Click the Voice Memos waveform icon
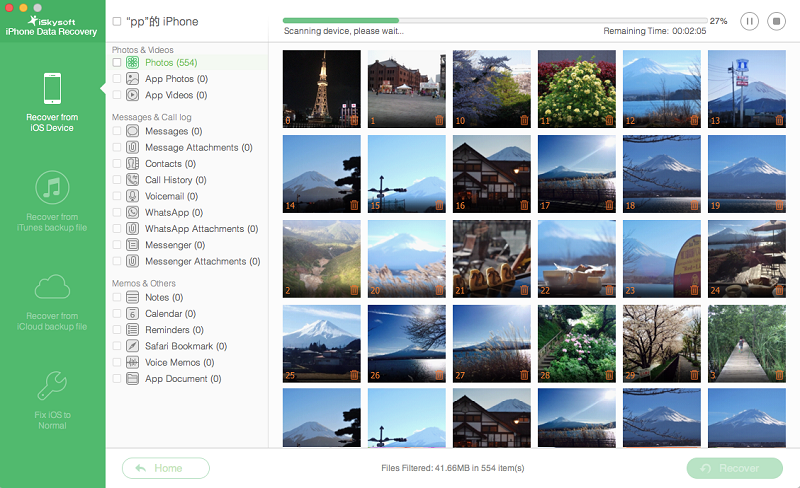 [132, 362]
